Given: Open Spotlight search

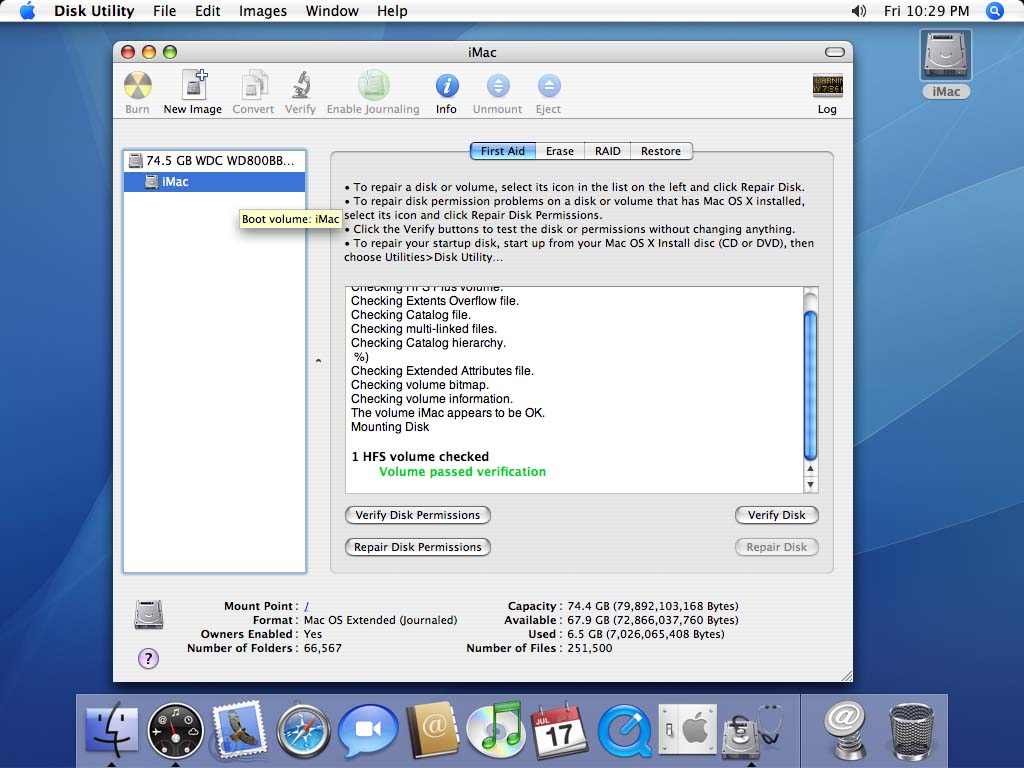Looking at the screenshot, I should pos(995,11).
